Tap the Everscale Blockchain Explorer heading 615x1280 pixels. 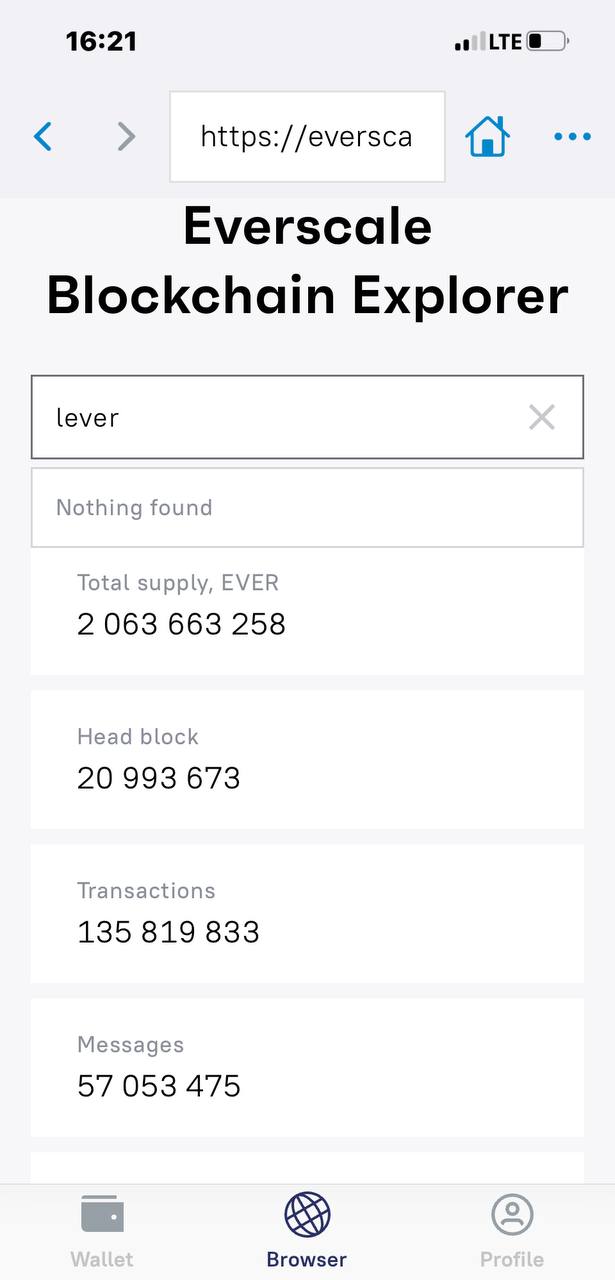pos(307,262)
